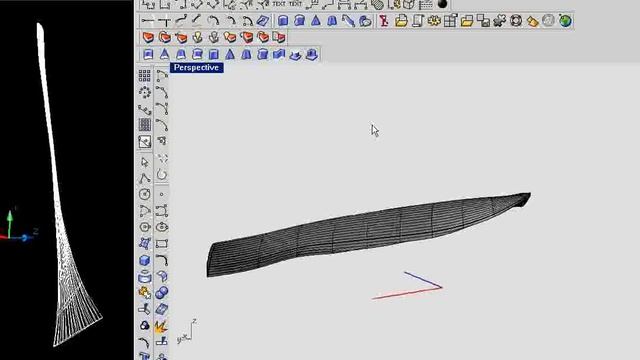640x360 pixels.
Task: Create a solid with the blue box icon
Action: [144, 260]
